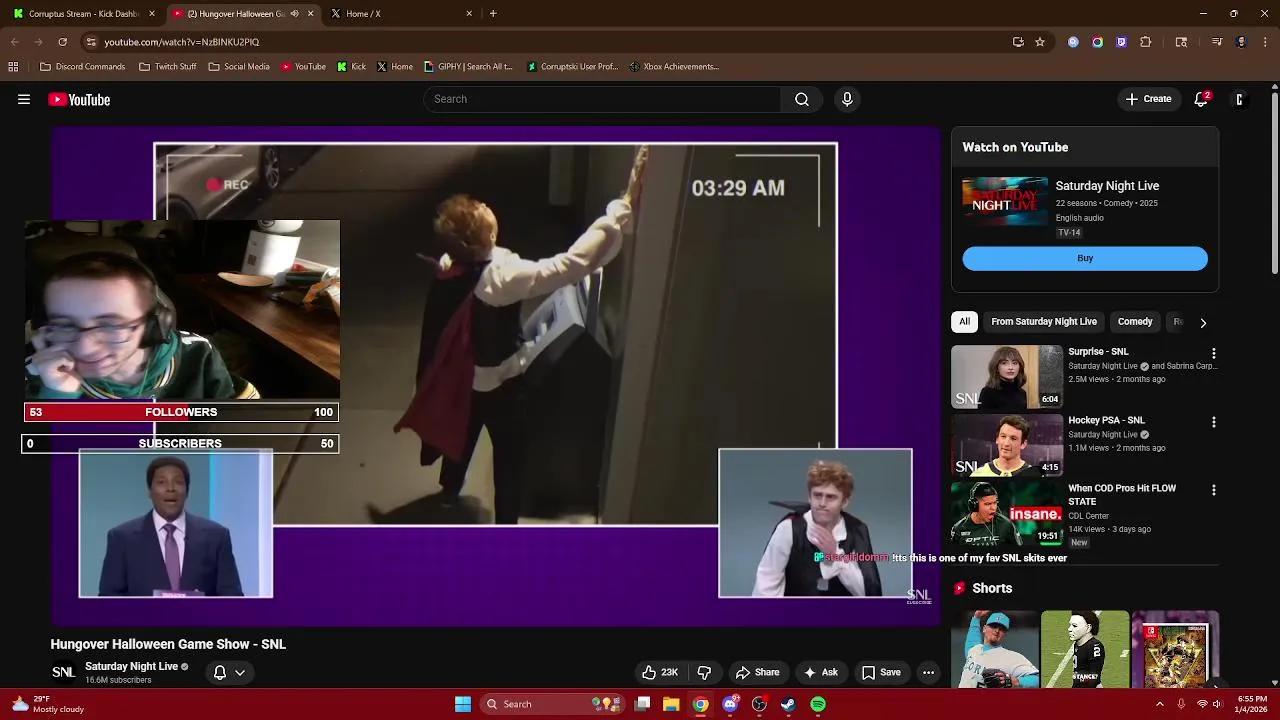Start voice search with microphone icon

[847, 99]
